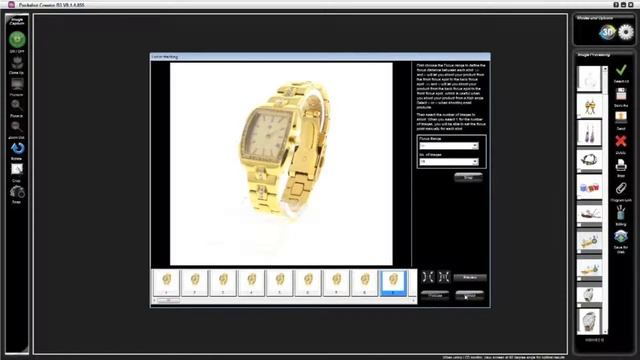Click the paperclip attach icon
The height and width of the screenshot is (360, 640).
621,189
